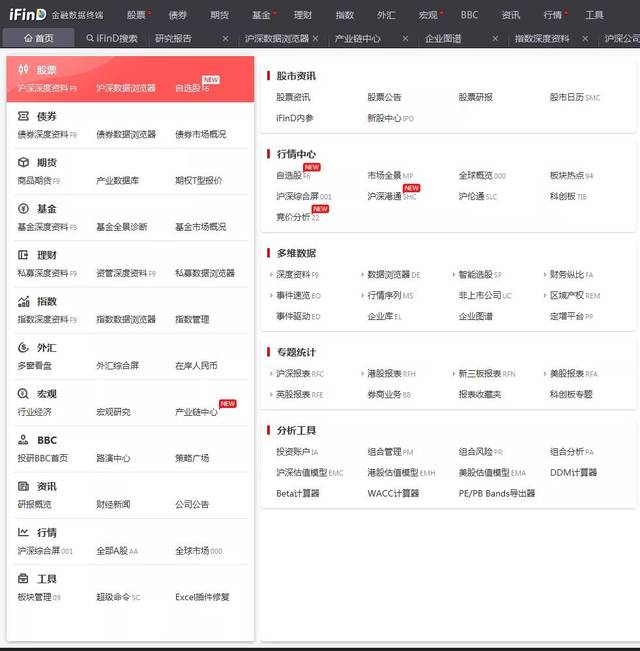Close the 沪深数据浏览器 tab
The width and height of the screenshot is (640, 651).
click(315, 39)
